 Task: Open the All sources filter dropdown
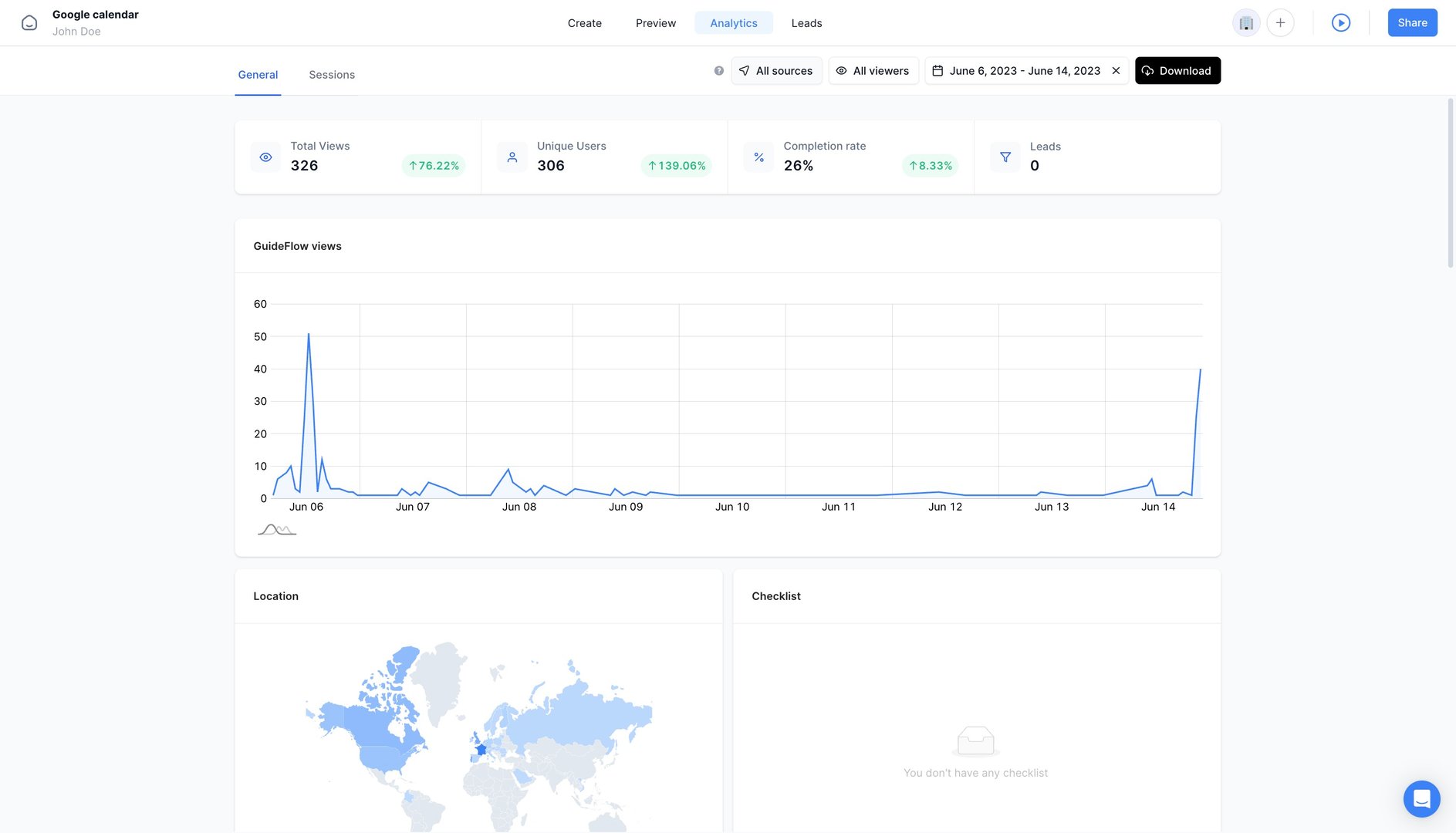pyautogui.click(x=776, y=71)
